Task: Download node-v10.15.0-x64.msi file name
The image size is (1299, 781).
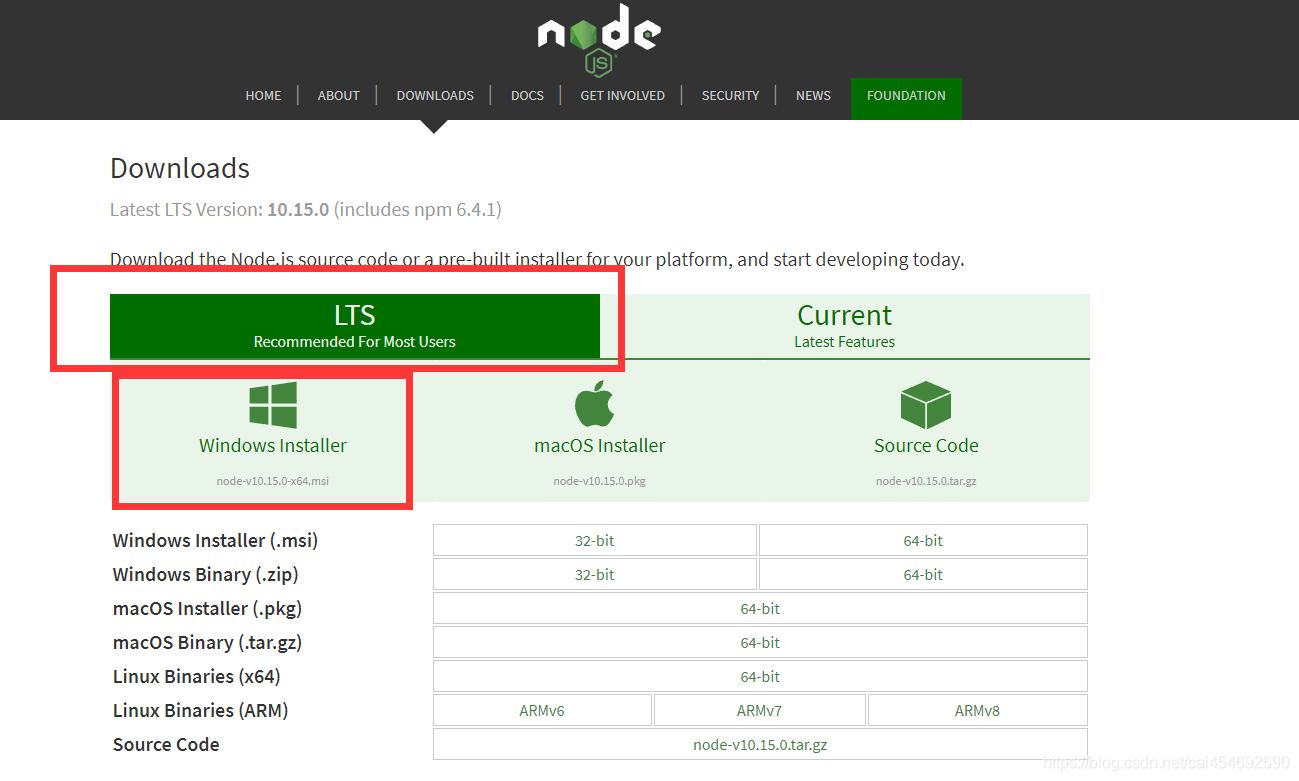Action: (x=273, y=481)
